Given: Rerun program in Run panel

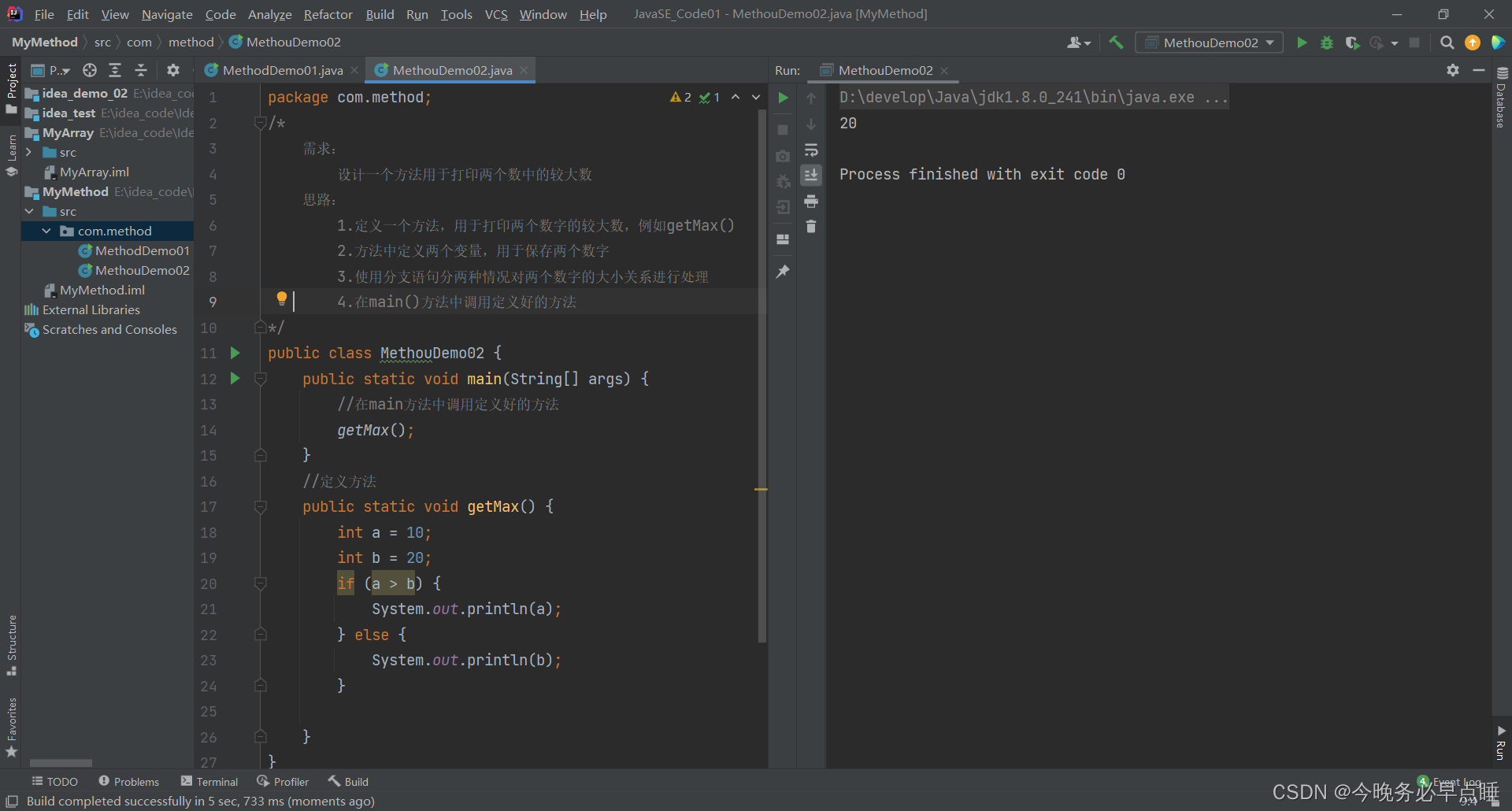Looking at the screenshot, I should pos(783,98).
